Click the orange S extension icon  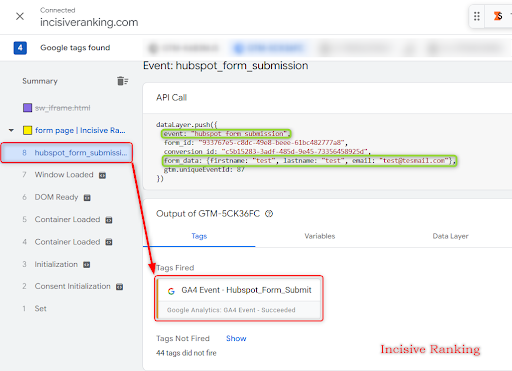(x=498, y=16)
